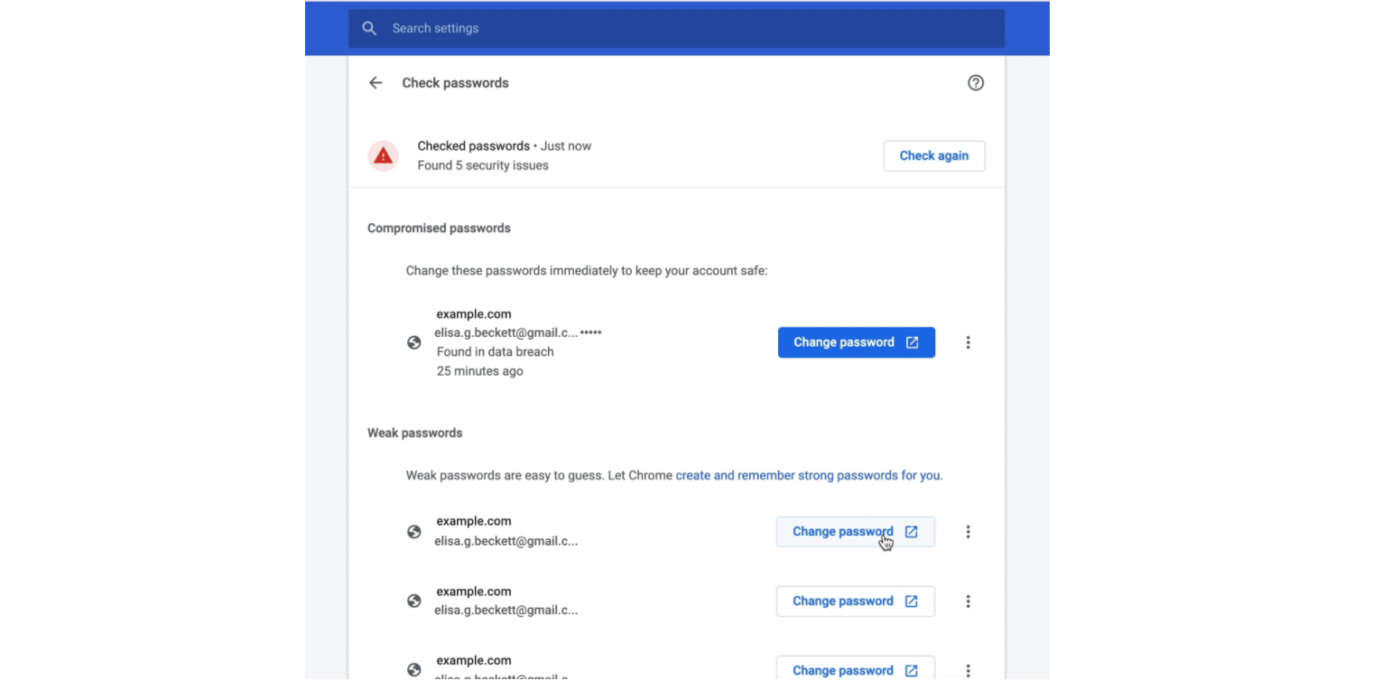
Task: Click the globe icon next to the first weak password entry
Action: pos(414,531)
